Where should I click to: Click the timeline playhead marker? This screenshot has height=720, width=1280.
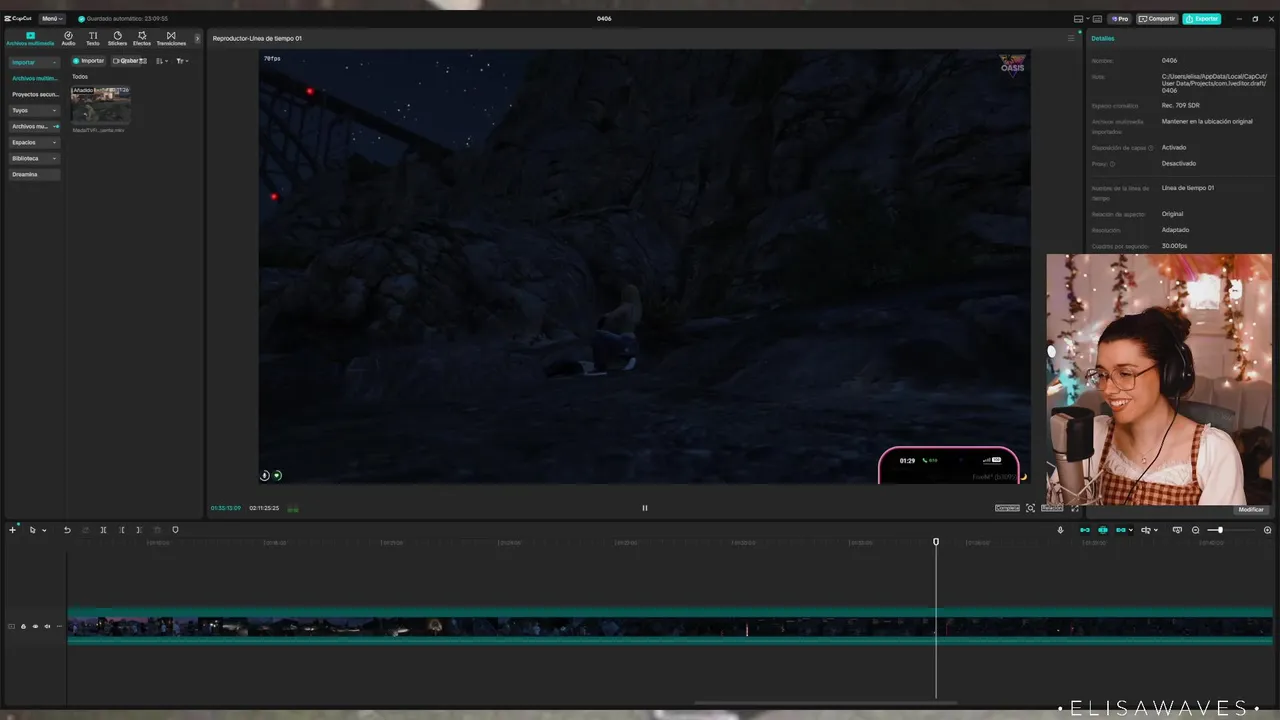(x=936, y=542)
